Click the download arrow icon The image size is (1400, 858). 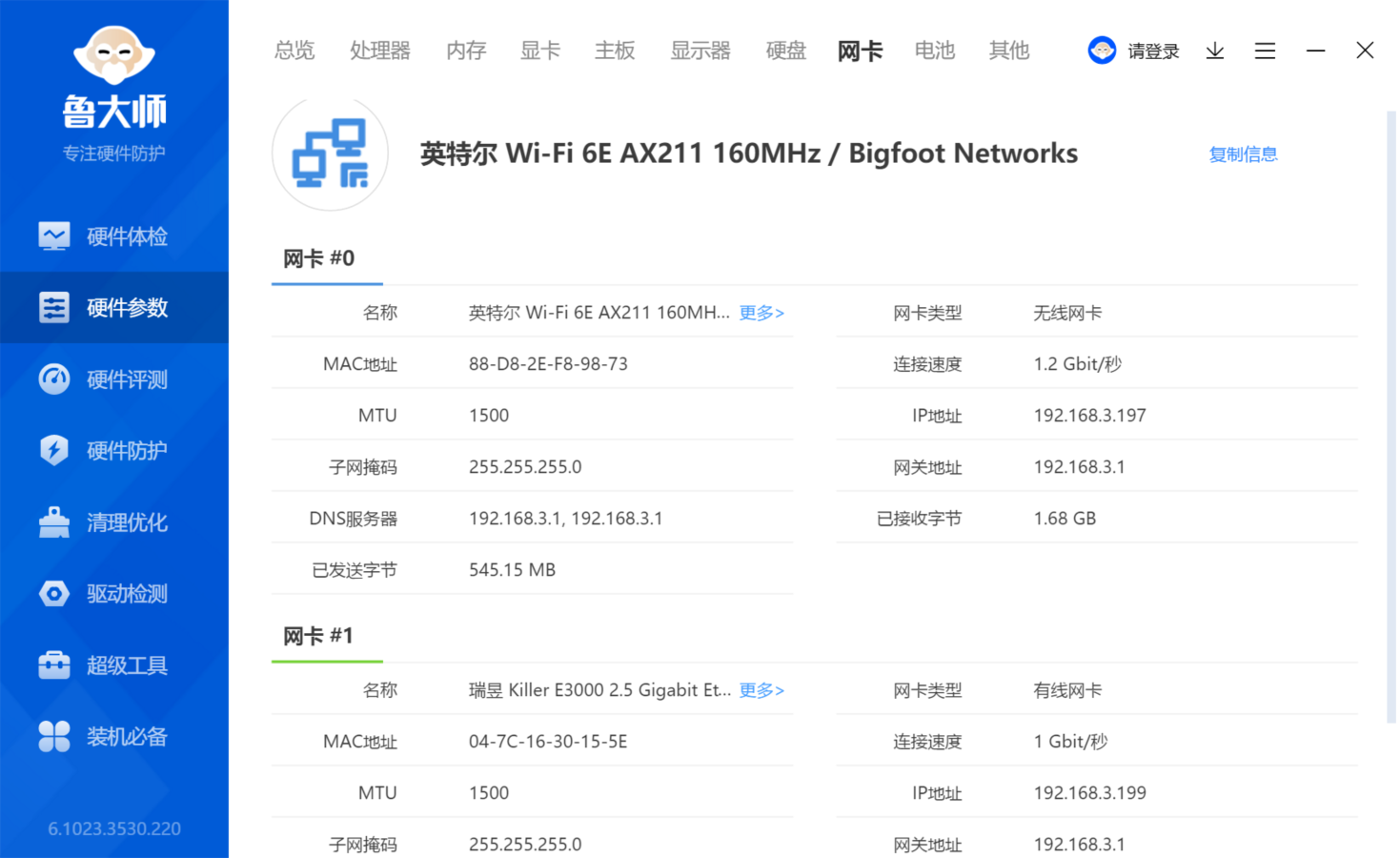tap(1215, 51)
